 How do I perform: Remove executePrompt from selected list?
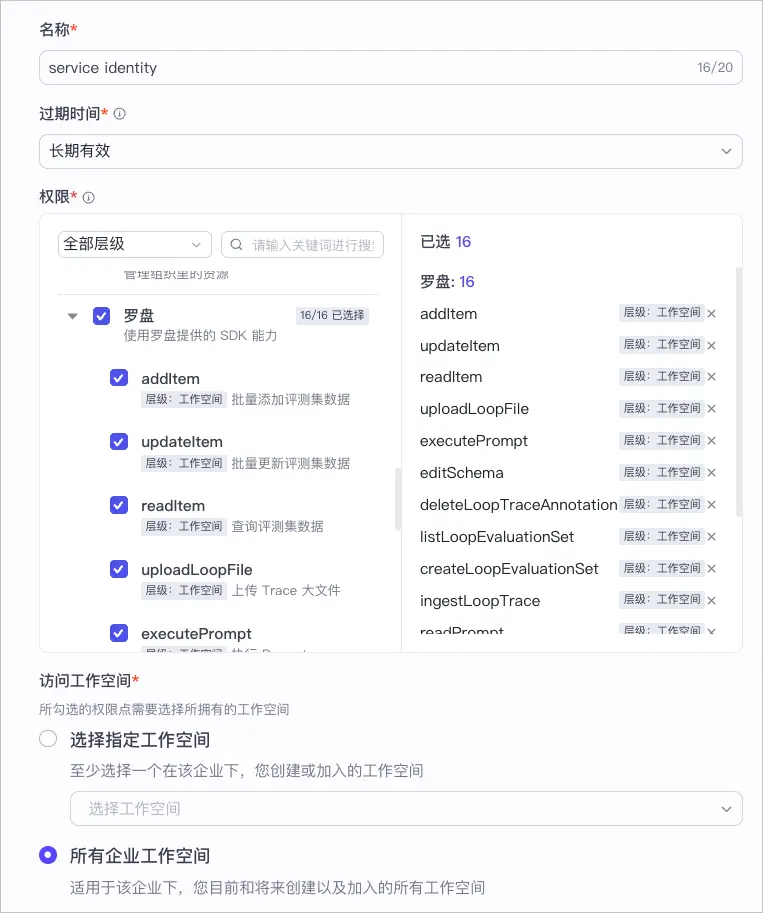(x=711, y=441)
